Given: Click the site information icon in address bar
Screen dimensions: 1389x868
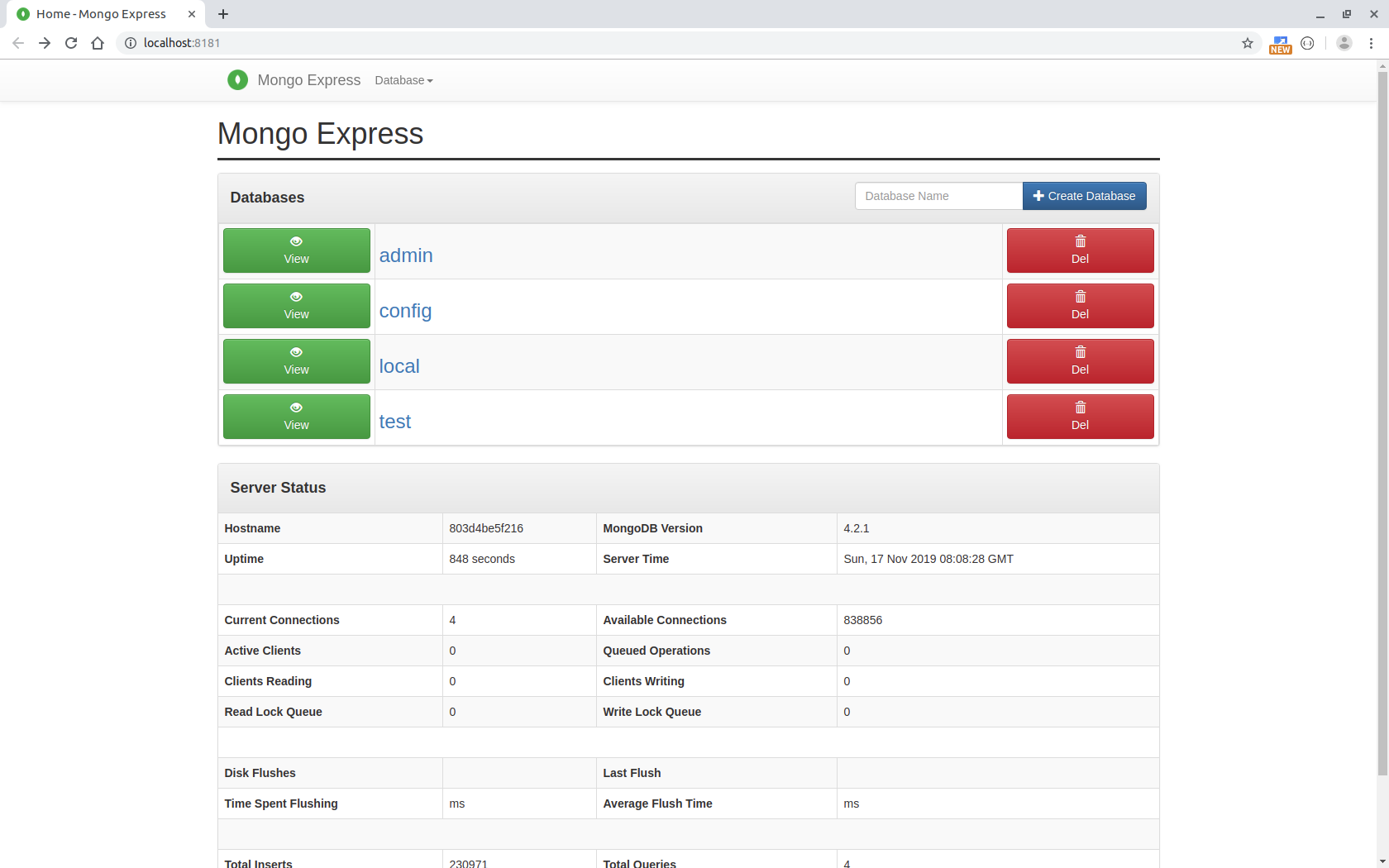Looking at the screenshot, I should [x=130, y=43].
